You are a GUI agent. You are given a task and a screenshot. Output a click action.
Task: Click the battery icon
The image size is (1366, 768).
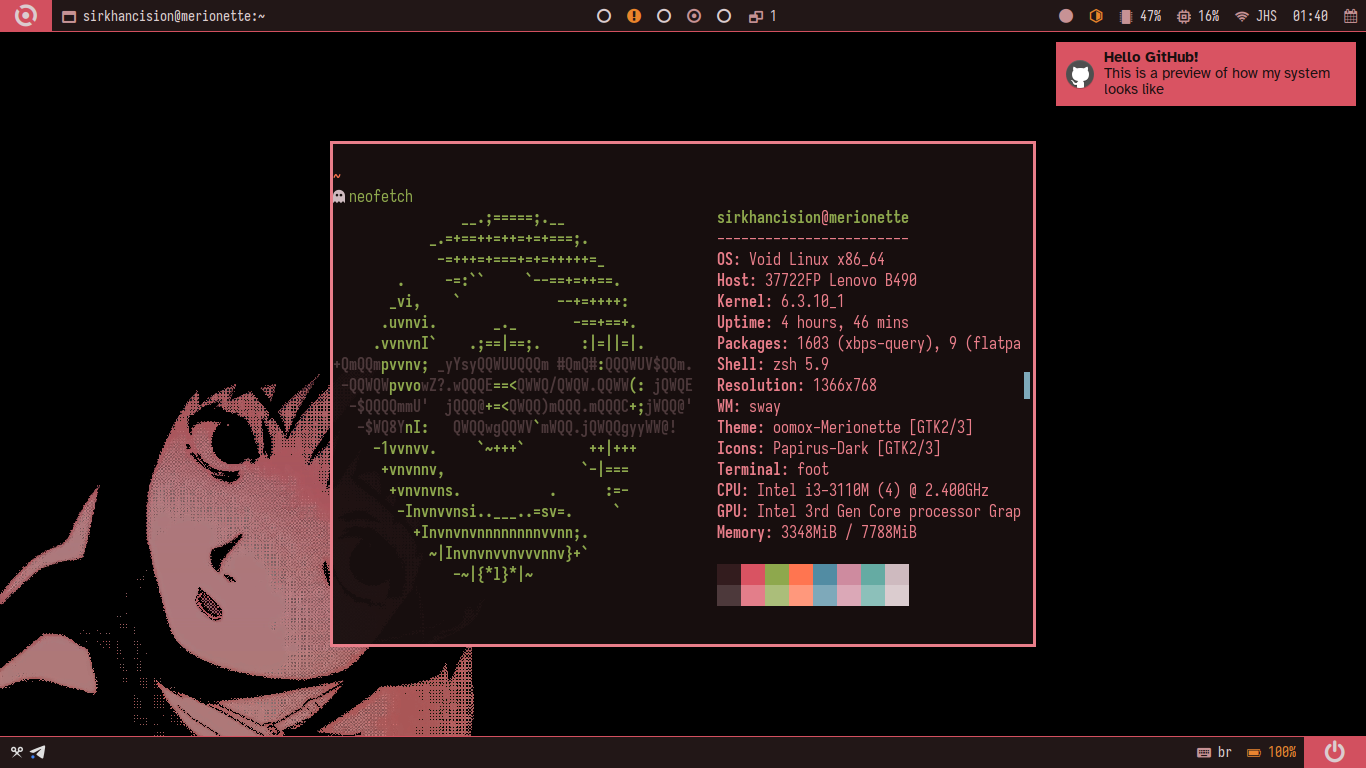1254,752
